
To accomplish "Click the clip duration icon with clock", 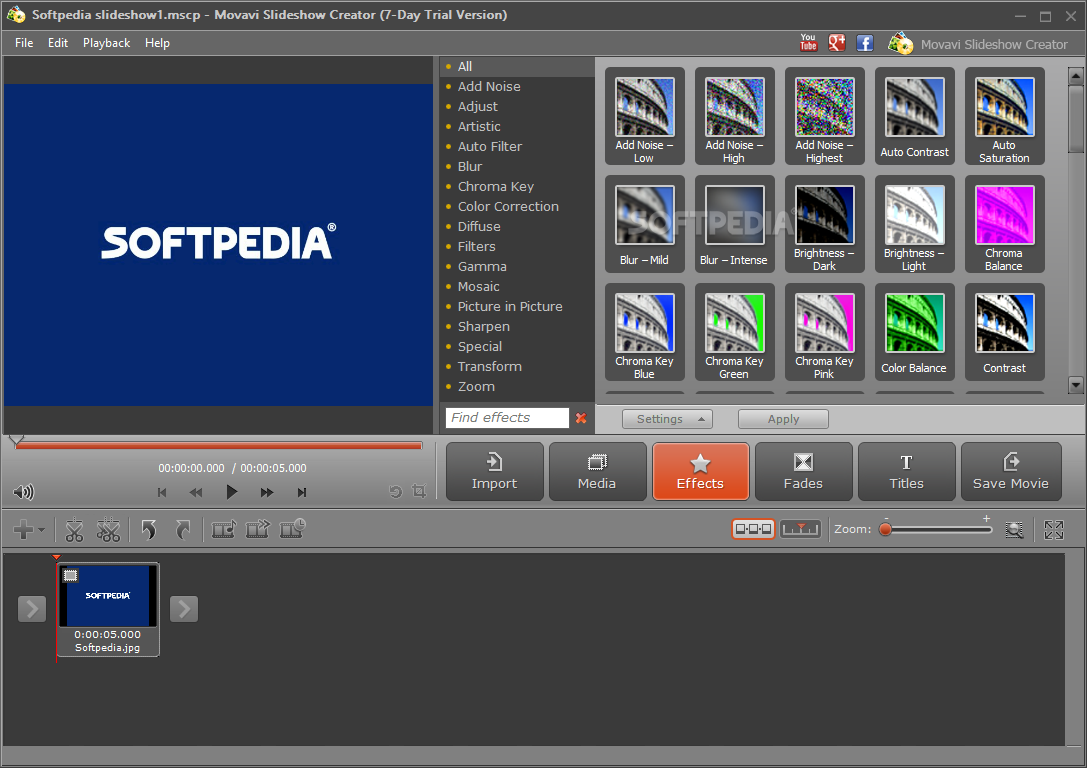I will (x=292, y=530).
